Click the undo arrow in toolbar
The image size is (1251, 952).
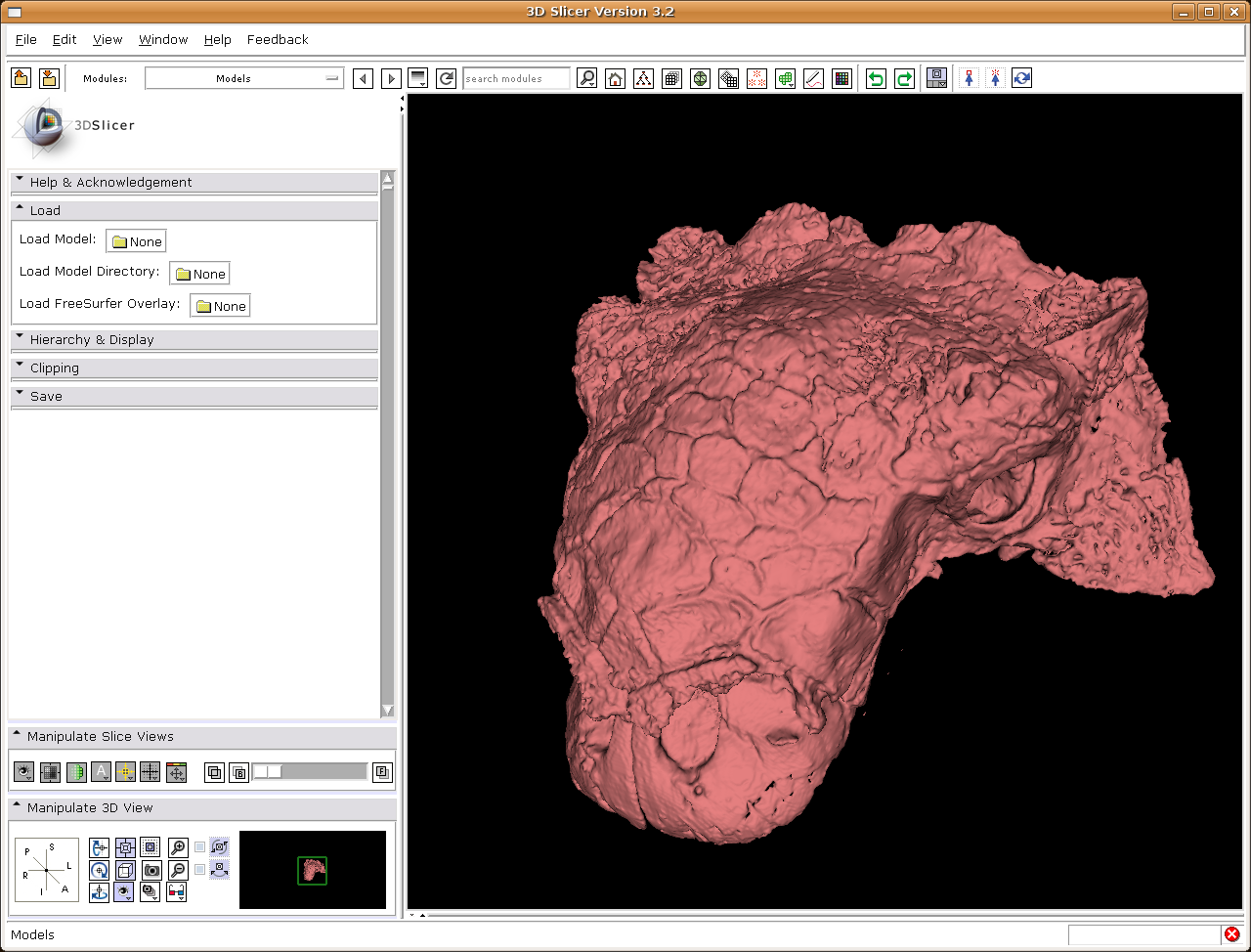pos(876,79)
